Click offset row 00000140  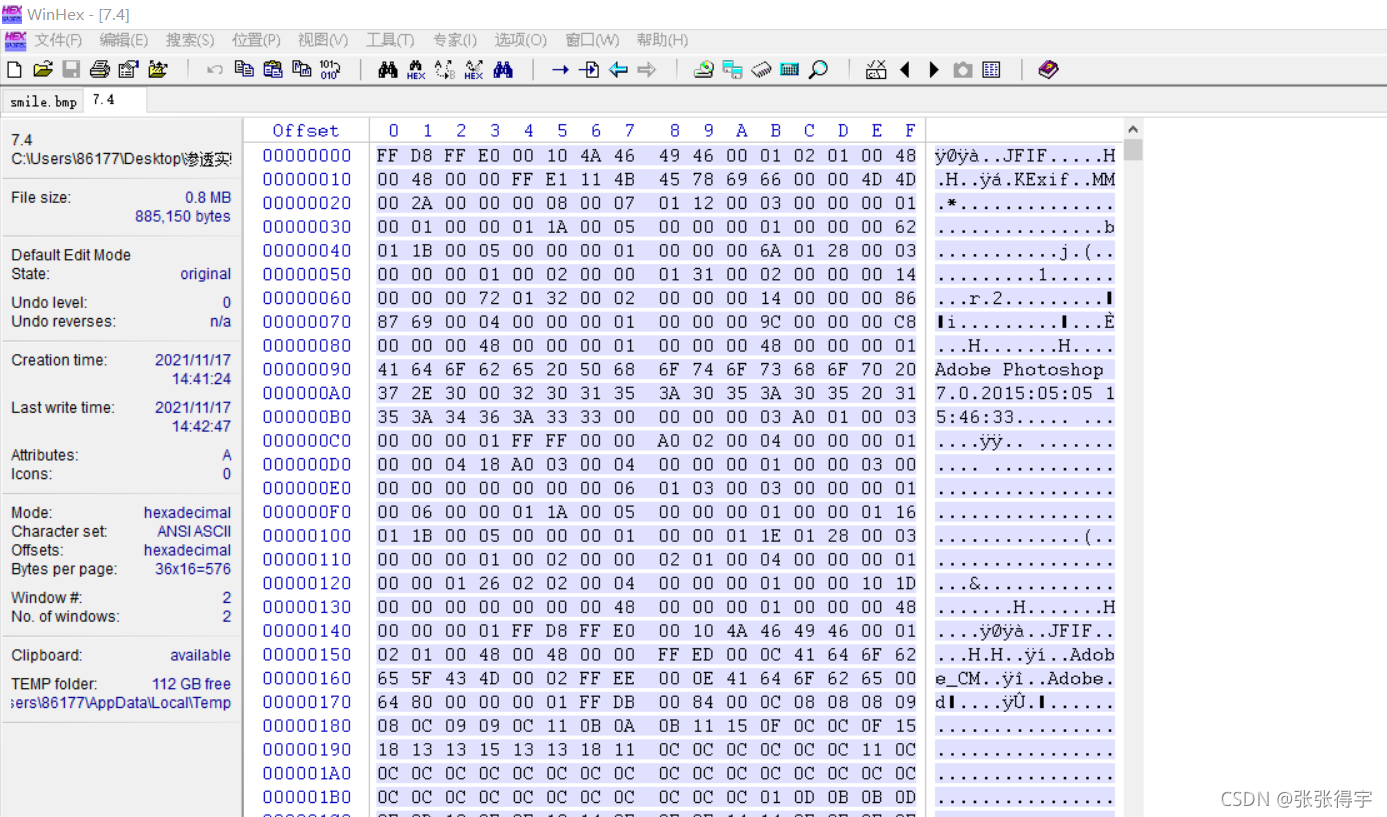[x=307, y=631]
